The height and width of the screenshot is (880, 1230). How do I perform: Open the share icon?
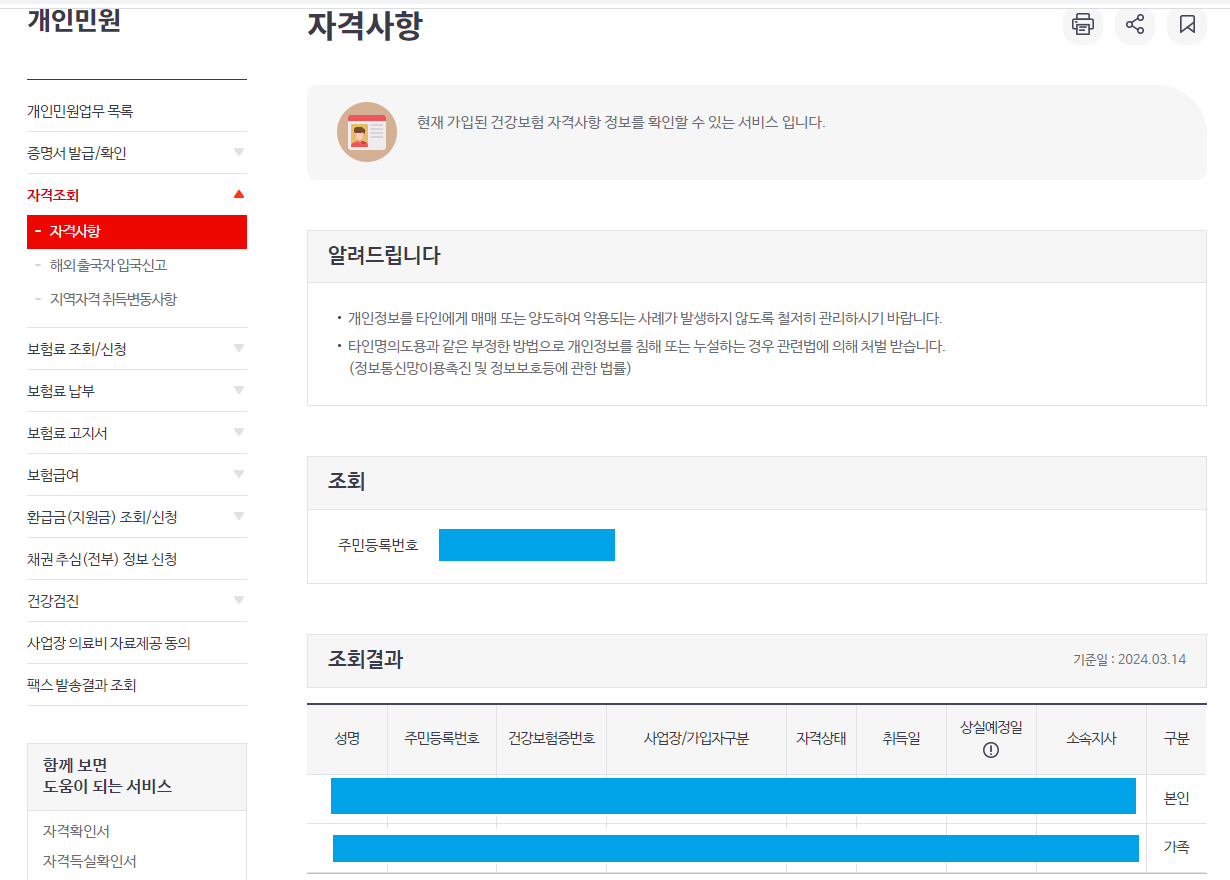[1135, 25]
